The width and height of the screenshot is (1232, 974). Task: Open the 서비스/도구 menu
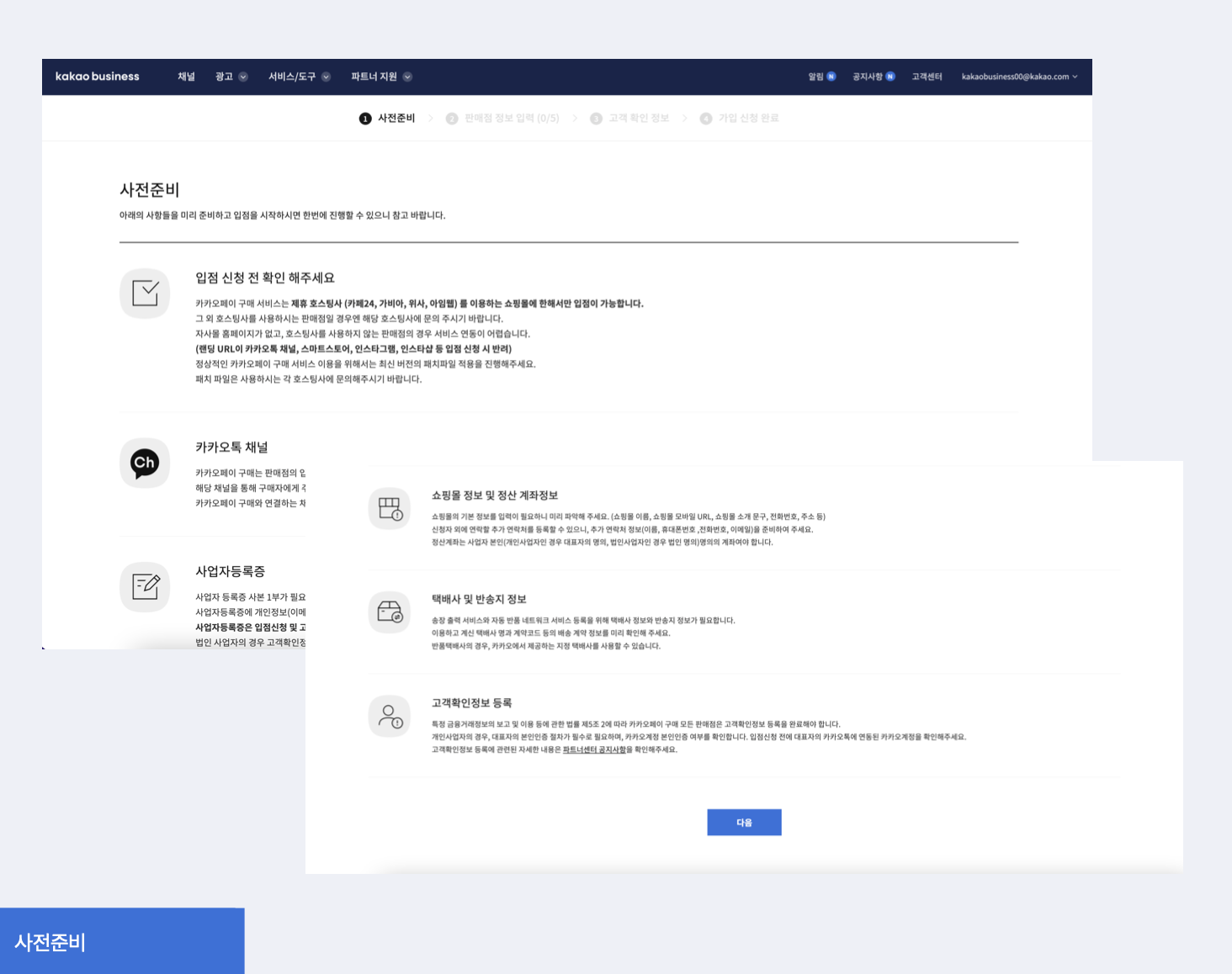[x=292, y=77]
